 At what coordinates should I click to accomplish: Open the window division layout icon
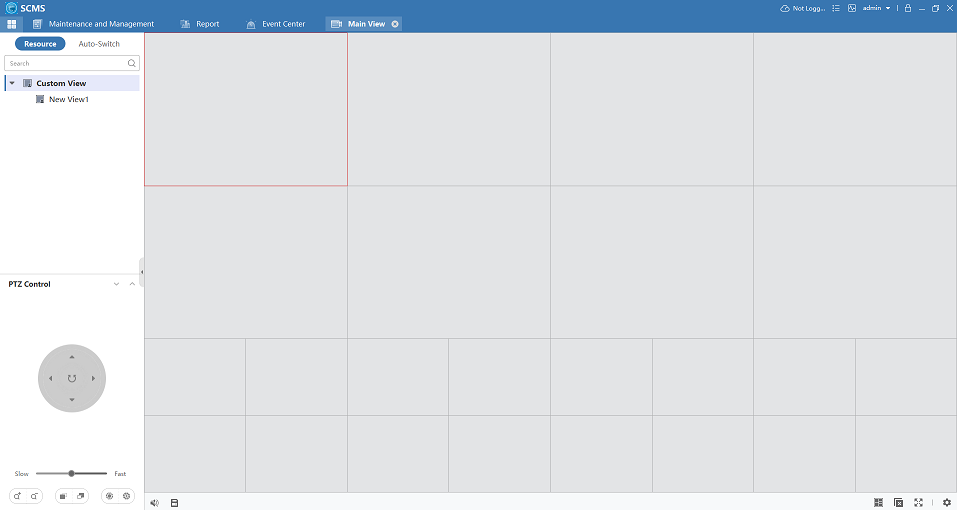pos(878,502)
